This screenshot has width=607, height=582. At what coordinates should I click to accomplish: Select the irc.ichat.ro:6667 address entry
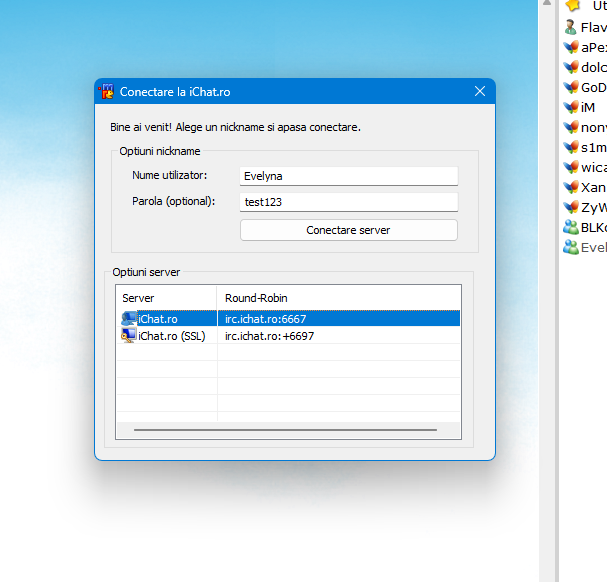[266, 319]
